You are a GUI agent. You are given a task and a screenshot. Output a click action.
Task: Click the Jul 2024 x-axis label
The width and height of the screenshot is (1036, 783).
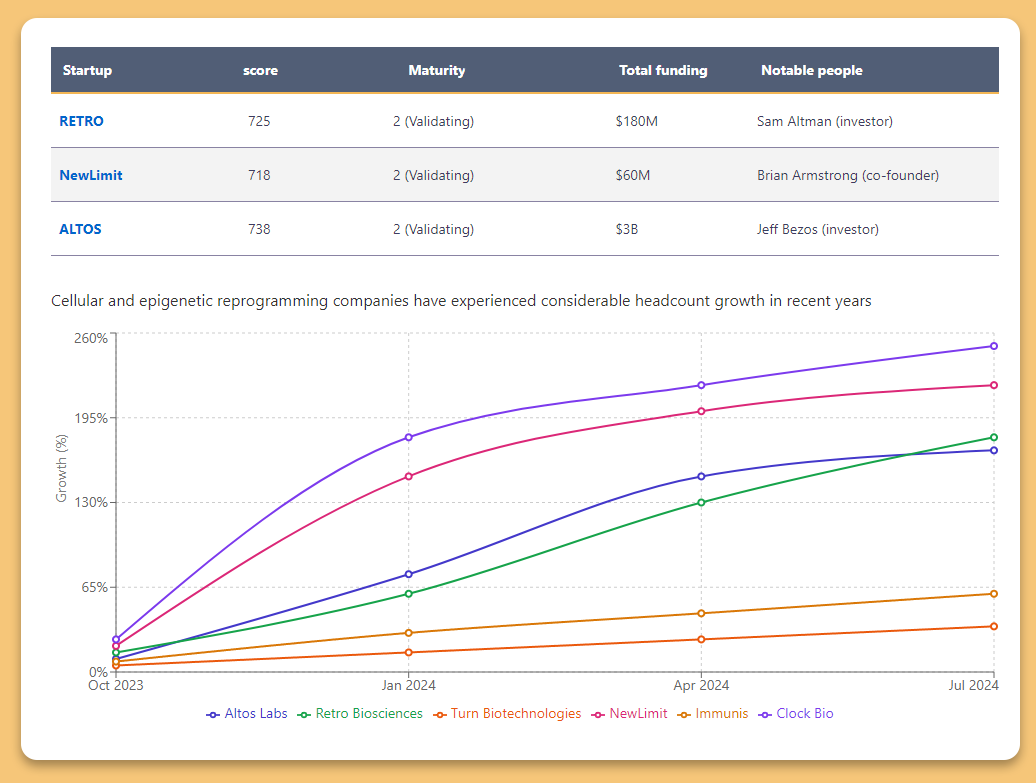click(973, 685)
